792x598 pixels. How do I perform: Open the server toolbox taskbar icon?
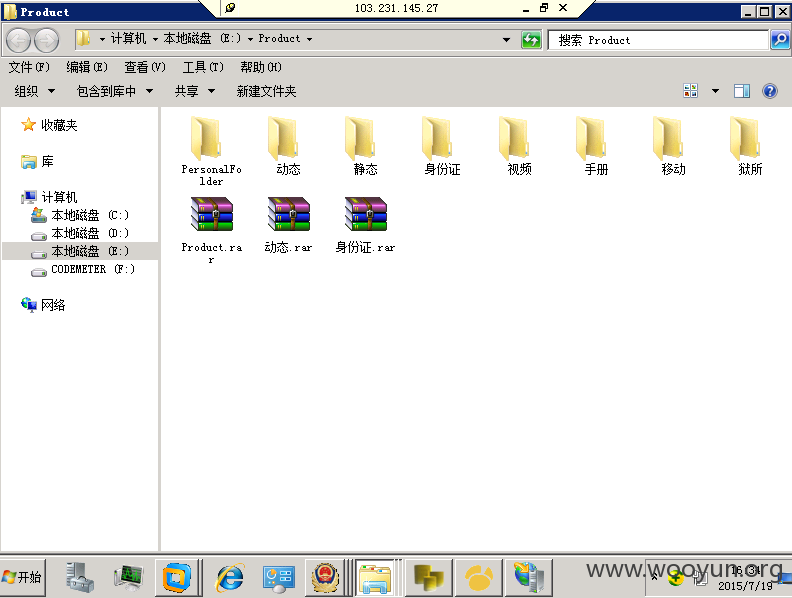[x=79, y=577]
